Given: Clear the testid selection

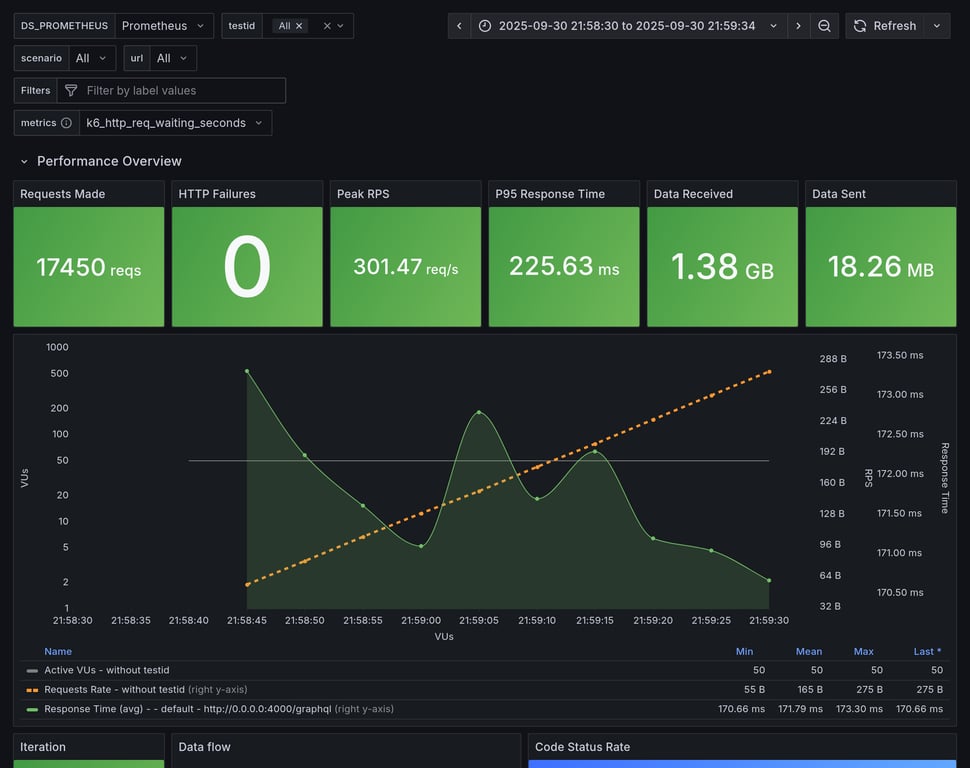Looking at the screenshot, I should click(327, 26).
